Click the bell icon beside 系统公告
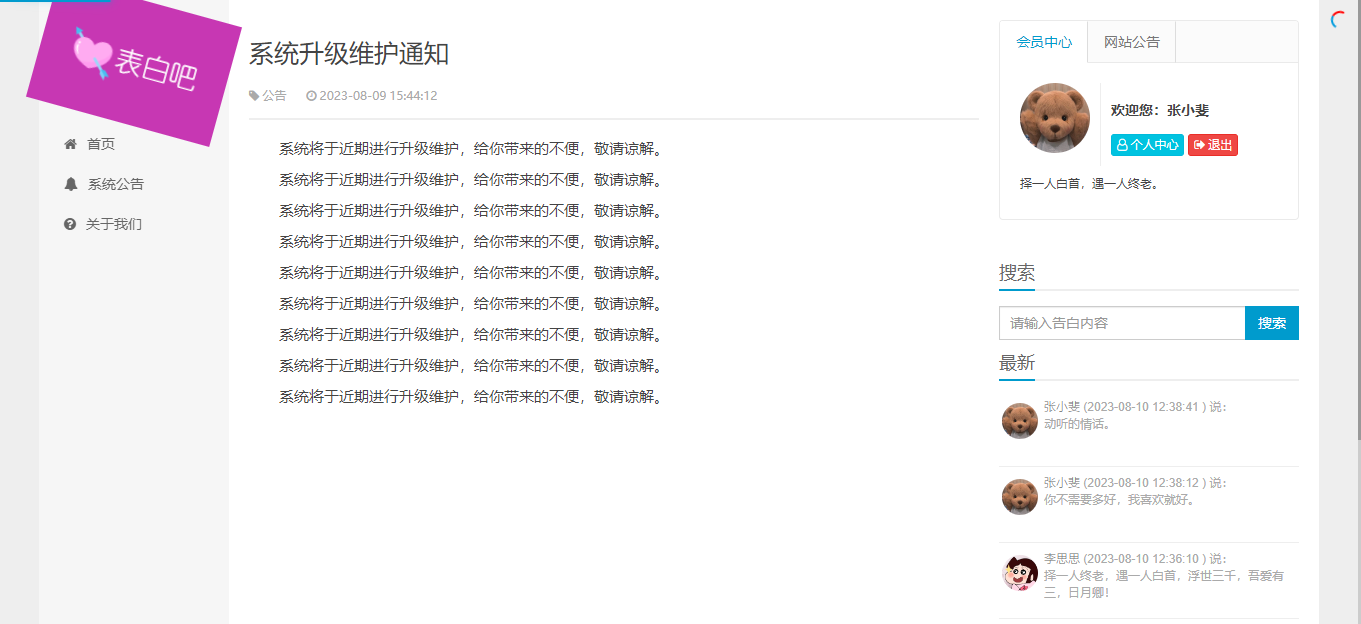Image resolution: width=1361 pixels, height=624 pixels. pyautogui.click(x=70, y=184)
